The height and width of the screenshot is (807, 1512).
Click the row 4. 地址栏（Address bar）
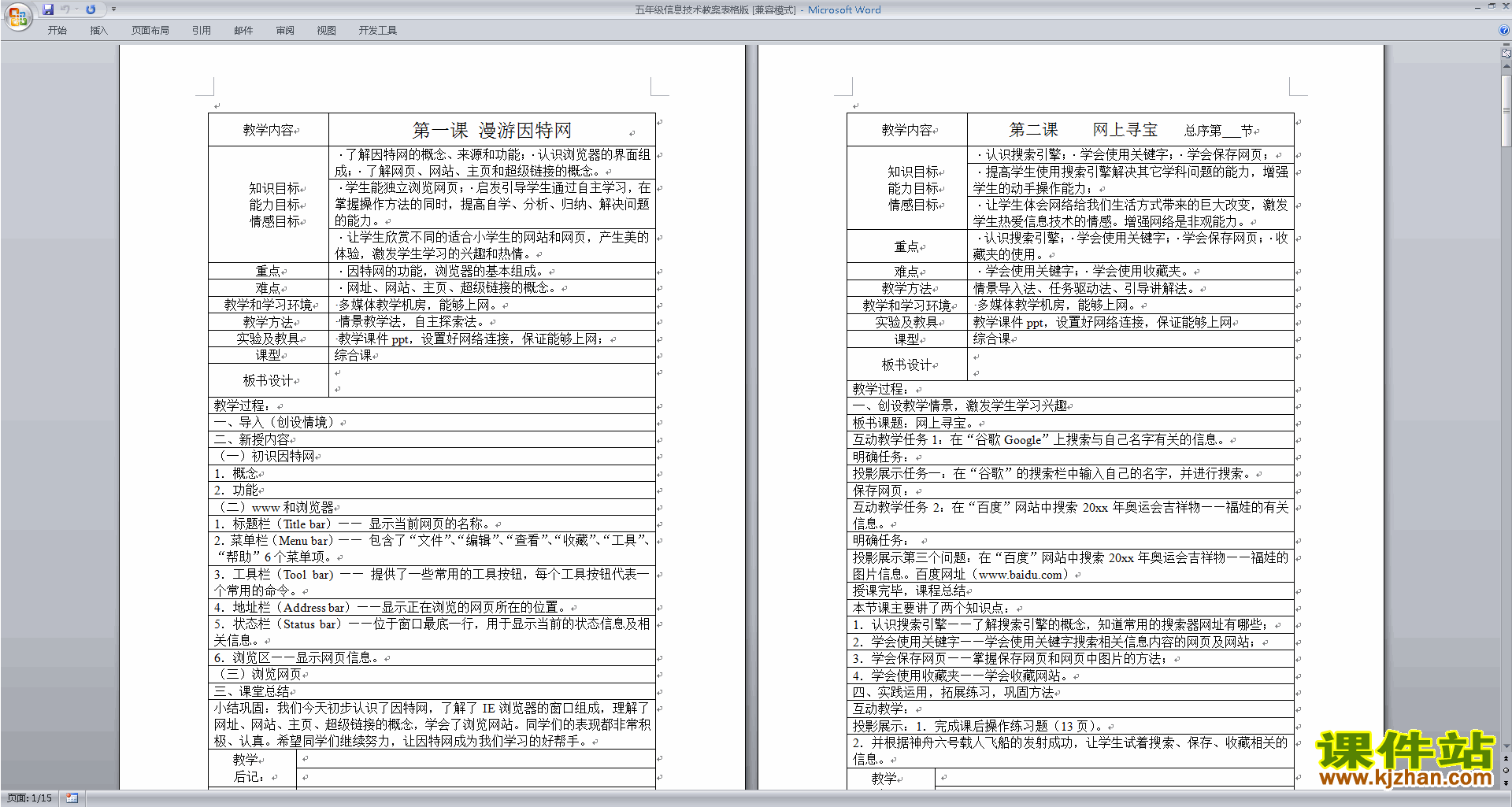(432, 607)
